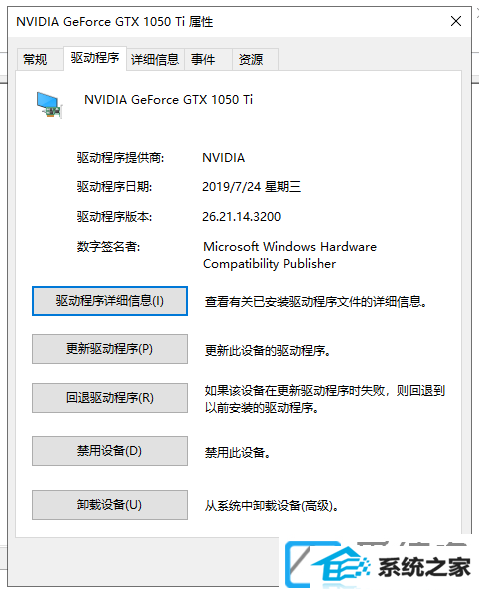The image size is (479, 594).
Task: Click the driver version 26.21.14.3200 text
Action: point(241,217)
